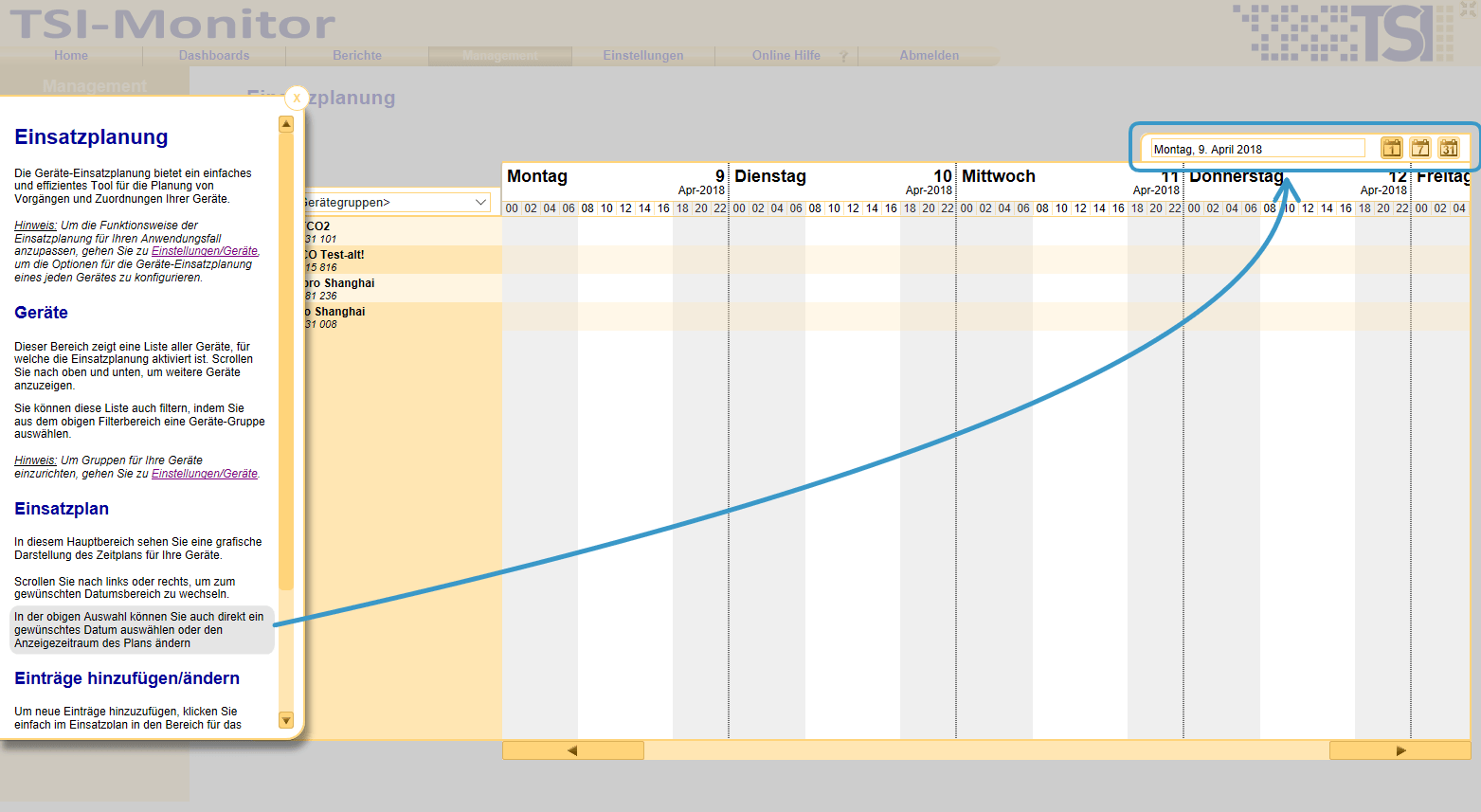Click the Mittwoch day header
The height and width of the screenshot is (812, 1481).
[x=1070, y=181]
